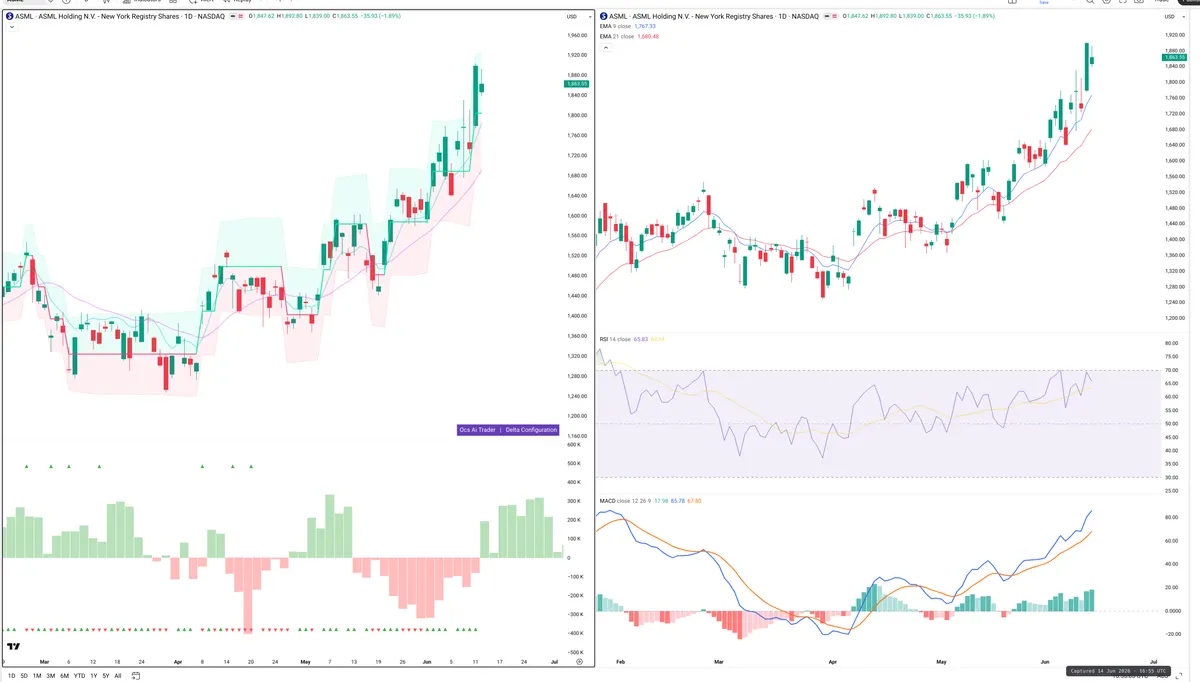Open the right chart's ASML symbol title

(x=715, y=16)
